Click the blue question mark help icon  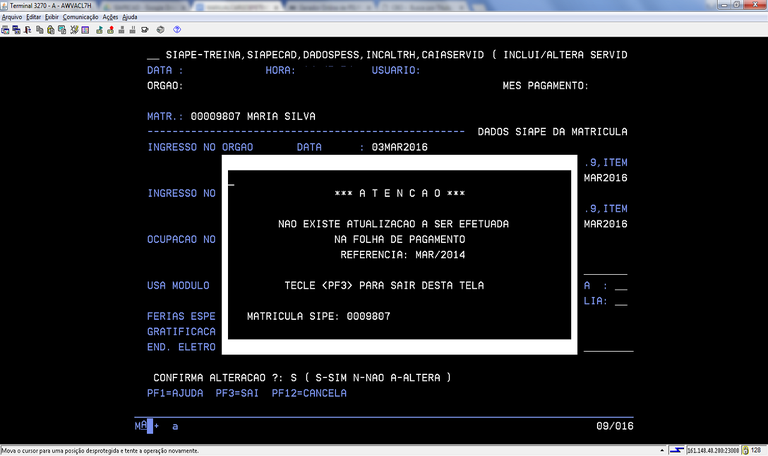(177, 30)
